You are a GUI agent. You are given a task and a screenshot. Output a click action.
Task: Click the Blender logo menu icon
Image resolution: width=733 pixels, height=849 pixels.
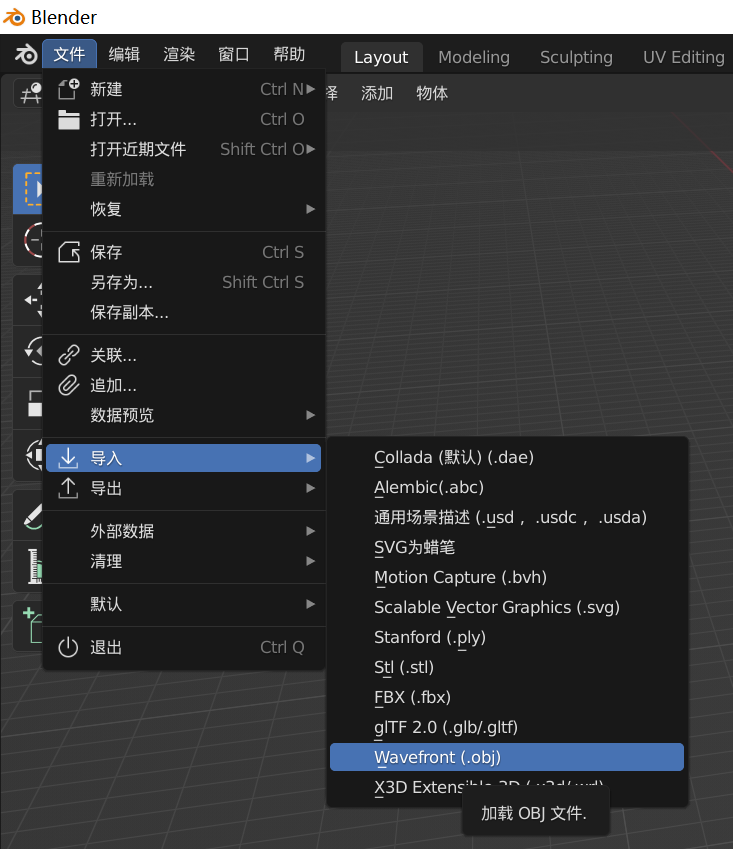[25, 54]
